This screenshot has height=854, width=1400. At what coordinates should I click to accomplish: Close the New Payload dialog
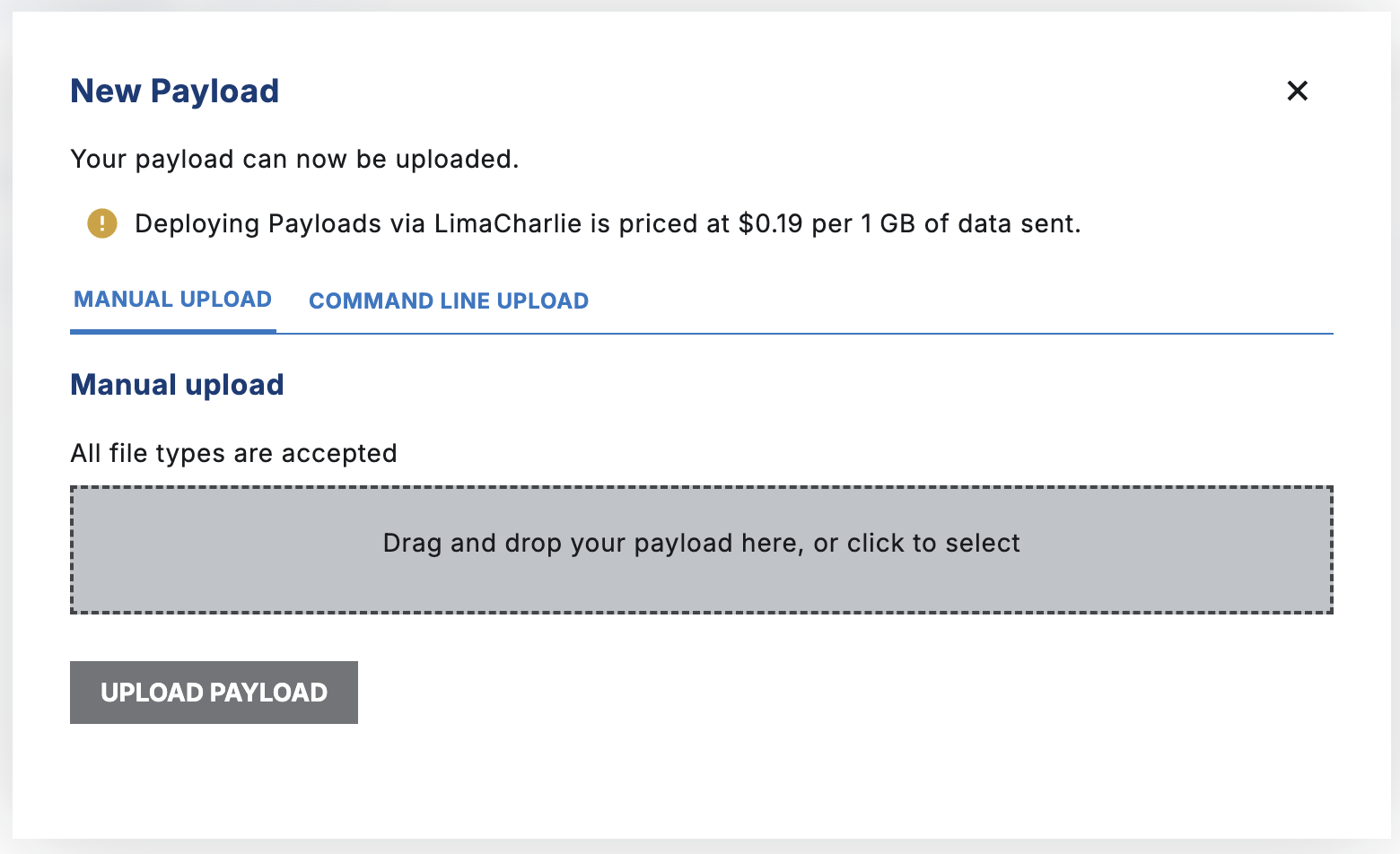click(1297, 91)
